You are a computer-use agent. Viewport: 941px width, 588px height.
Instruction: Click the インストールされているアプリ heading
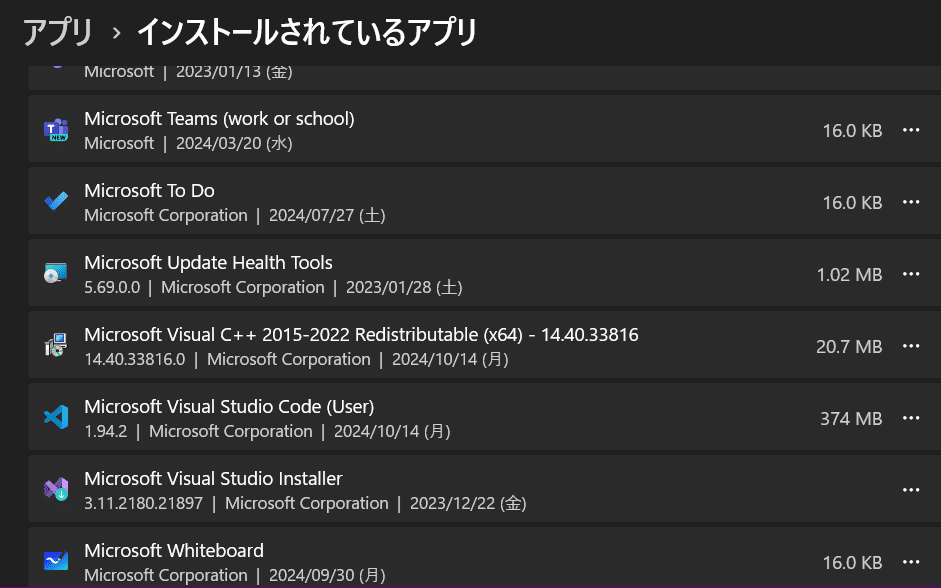point(307,32)
